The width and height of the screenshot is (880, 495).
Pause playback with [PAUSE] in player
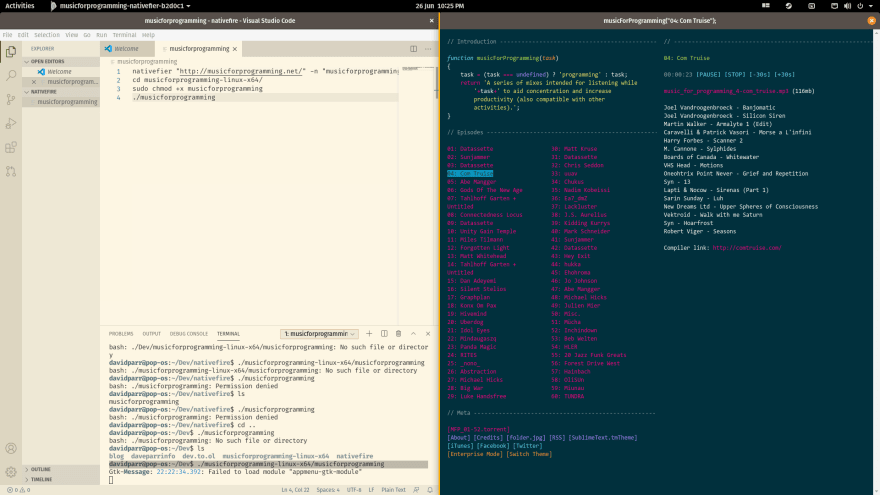click(x=708, y=75)
